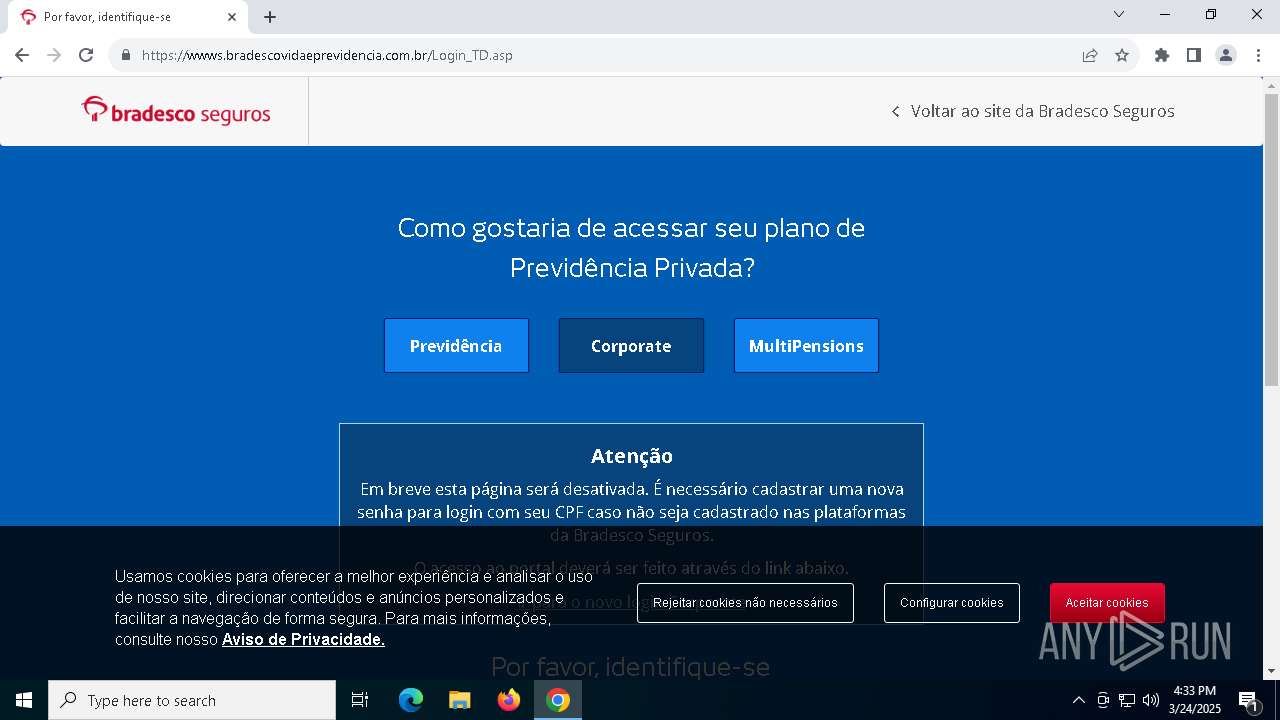The image size is (1280, 720).
Task: Select the Corporate access option
Action: tap(631, 346)
